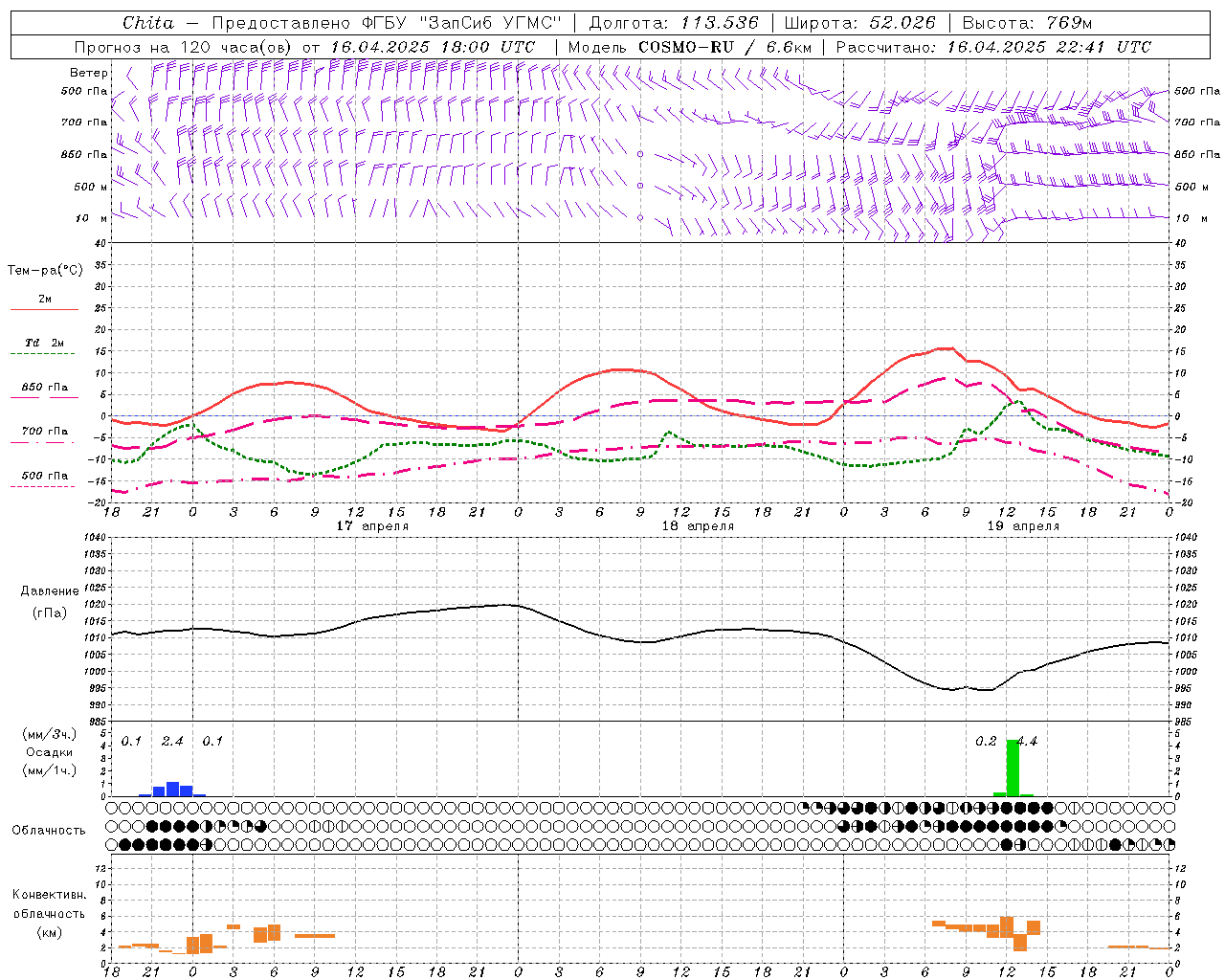The width and height of the screenshot is (1225, 980).
Task: Click the "Ветер" wind panel label
Action: pos(89,73)
